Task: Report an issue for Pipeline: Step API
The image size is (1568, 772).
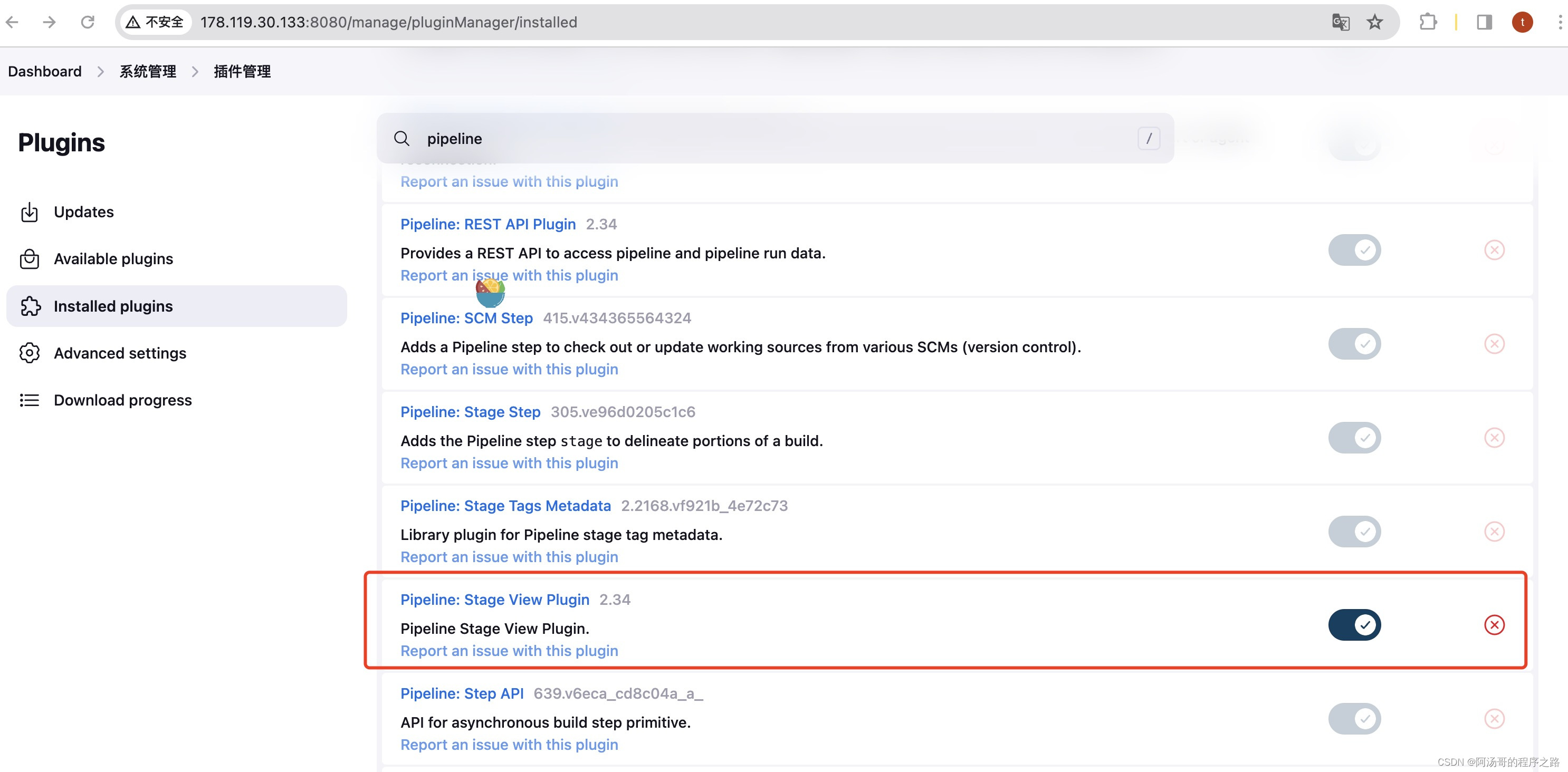Action: pyautogui.click(x=509, y=745)
